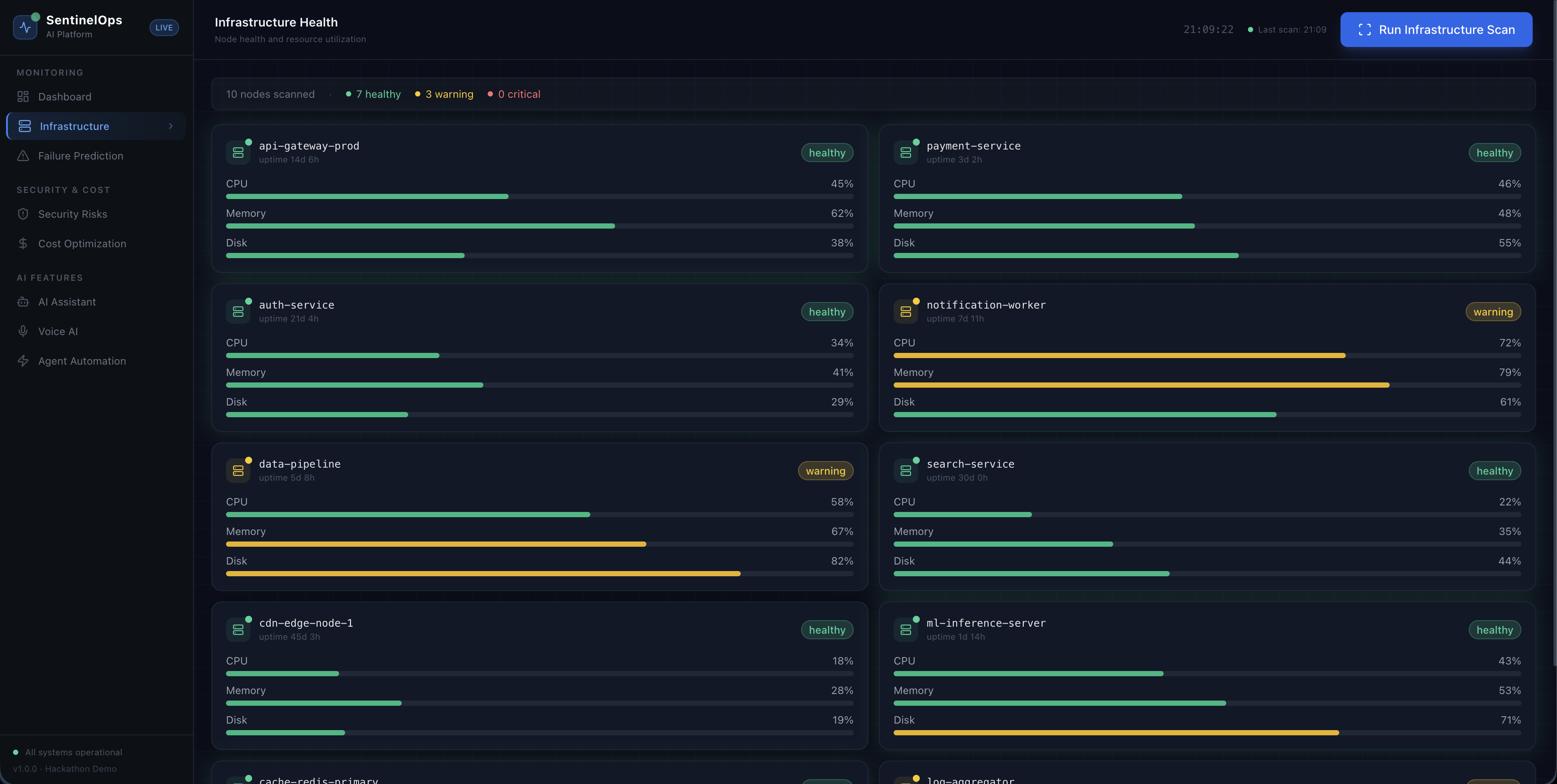Click the Failure Prediction warning triangle icon
1557x784 pixels.
point(23,156)
